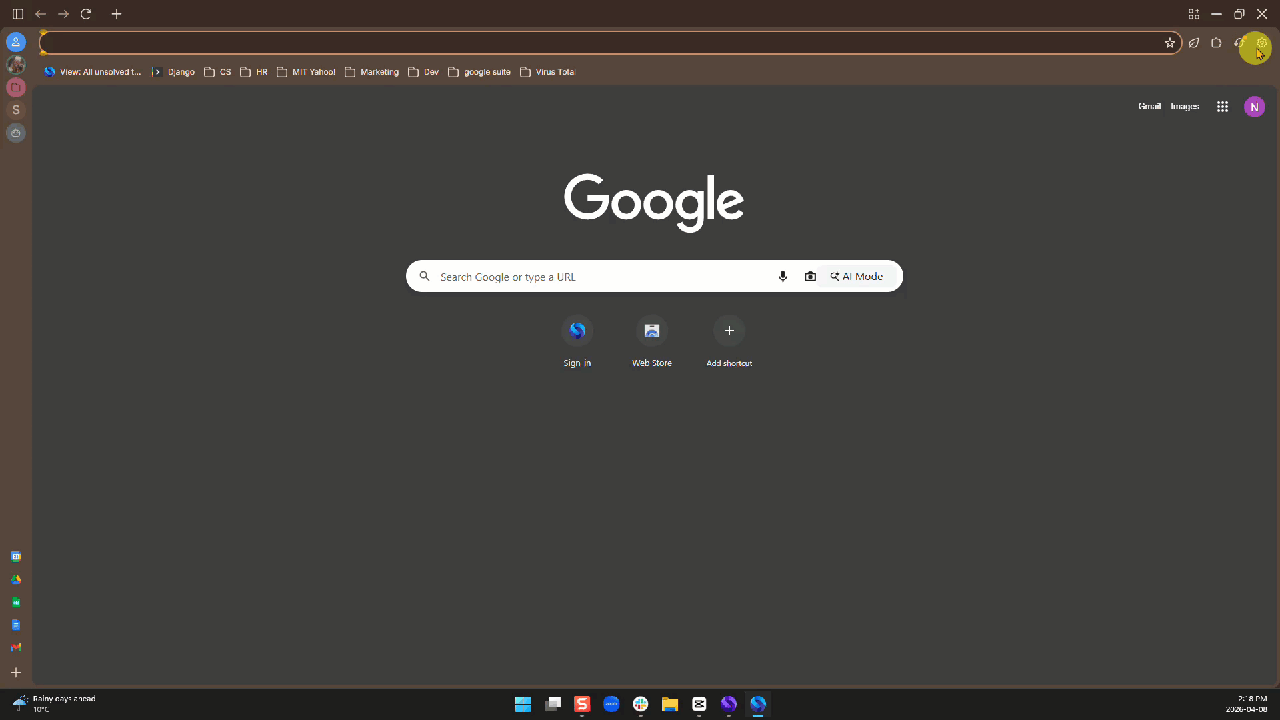The height and width of the screenshot is (720, 1280).
Task: Open Google Drive from the sidebar
Action: point(16,579)
